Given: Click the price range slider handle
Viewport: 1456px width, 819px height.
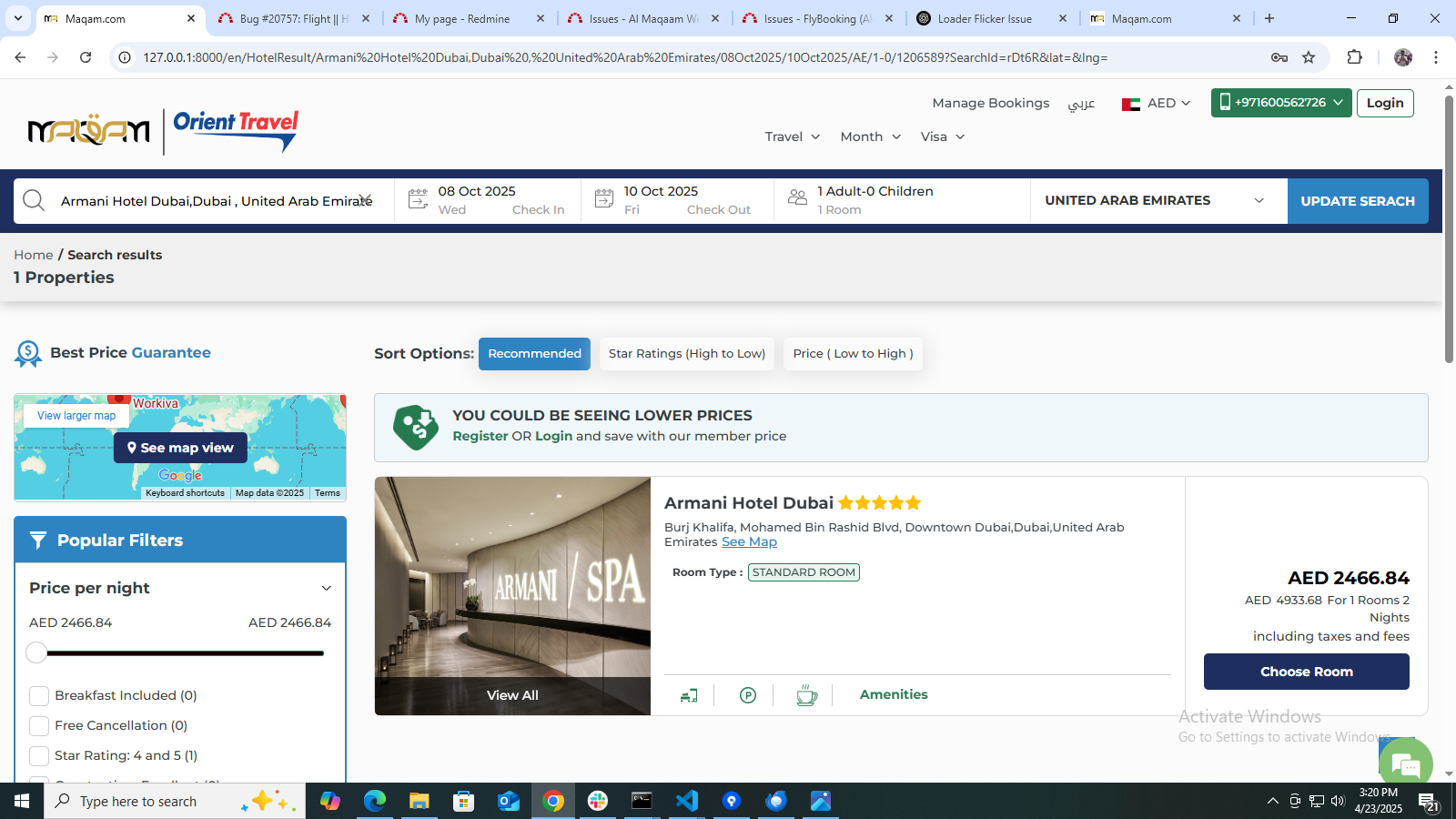Looking at the screenshot, I should coord(36,652).
